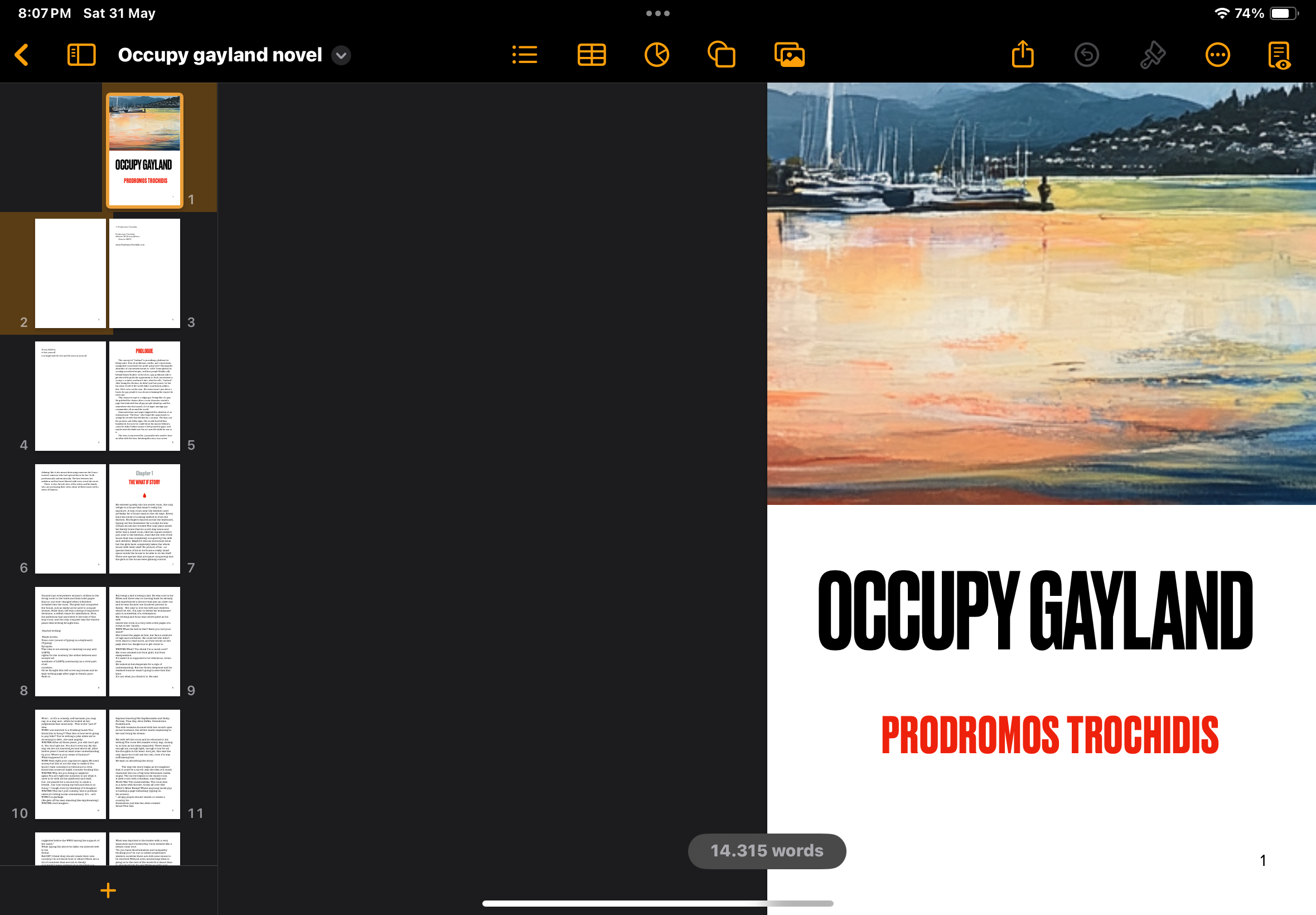
Task: Select the Prologue page thumbnail
Action: coord(144,396)
